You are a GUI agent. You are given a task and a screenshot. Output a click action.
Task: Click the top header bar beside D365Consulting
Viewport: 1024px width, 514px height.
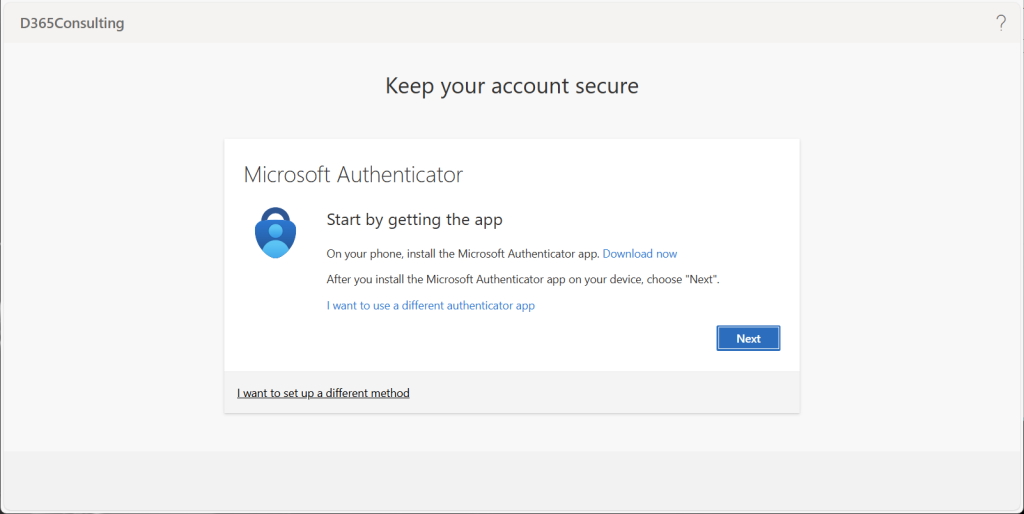pyautogui.click(x=500, y=23)
